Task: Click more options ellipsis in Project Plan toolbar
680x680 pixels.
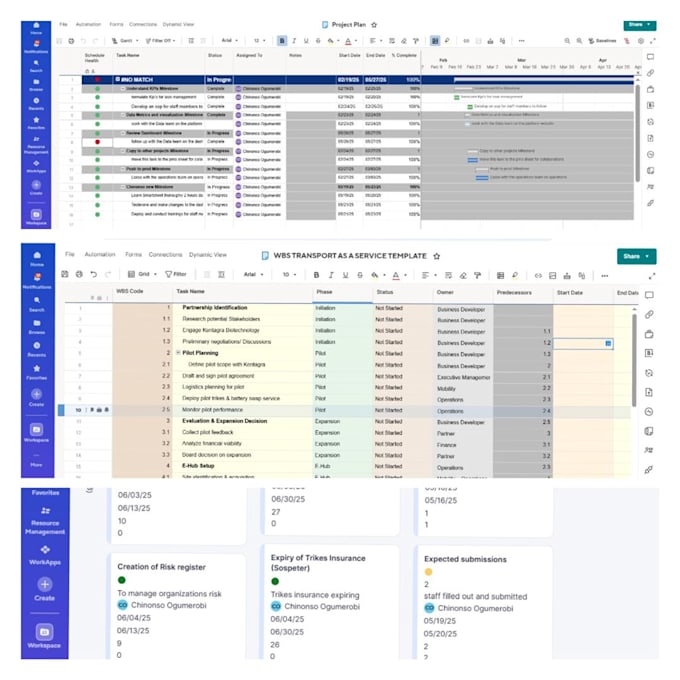Action: tap(521, 41)
